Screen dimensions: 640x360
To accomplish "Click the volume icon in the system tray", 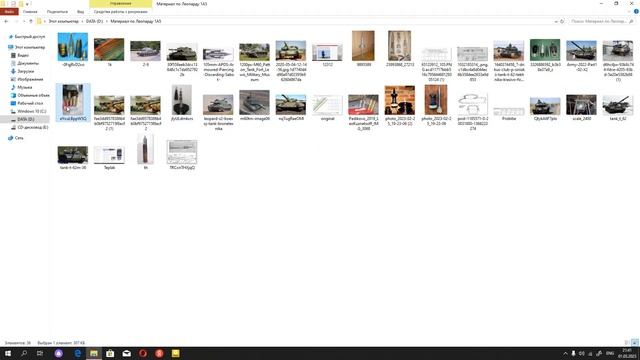I will tap(582, 353).
